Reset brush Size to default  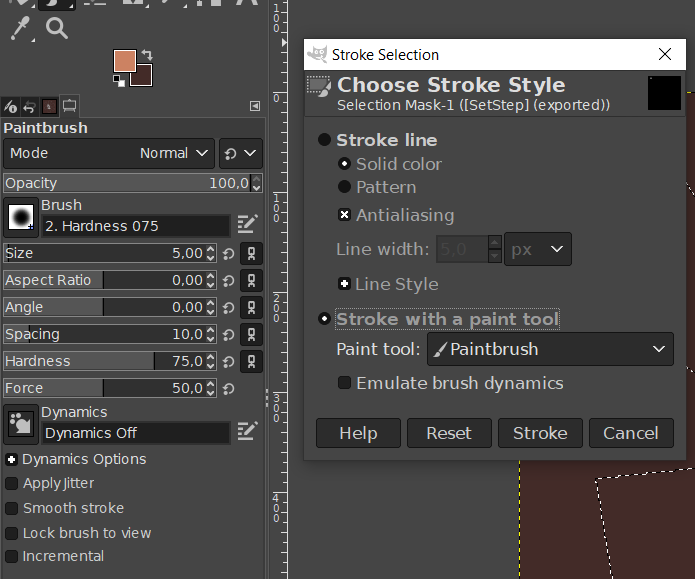pyautogui.click(x=229, y=254)
